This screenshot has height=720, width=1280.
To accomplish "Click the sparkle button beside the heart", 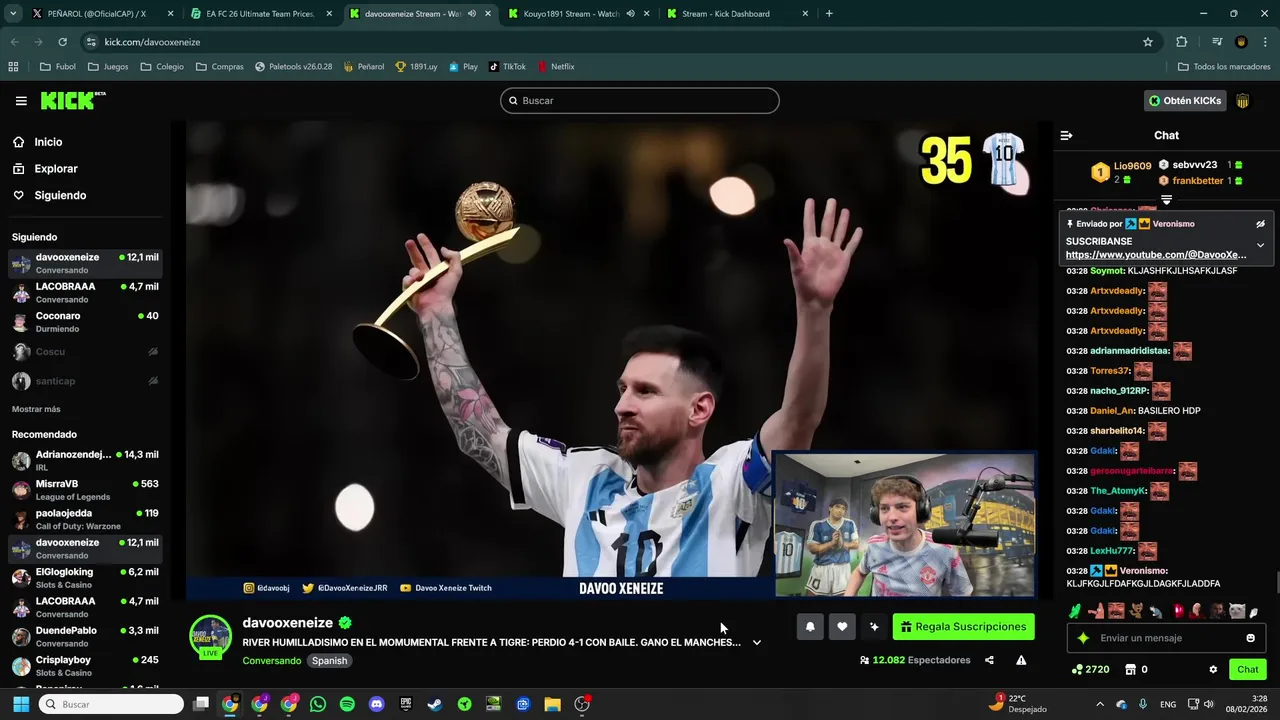I will [x=874, y=627].
